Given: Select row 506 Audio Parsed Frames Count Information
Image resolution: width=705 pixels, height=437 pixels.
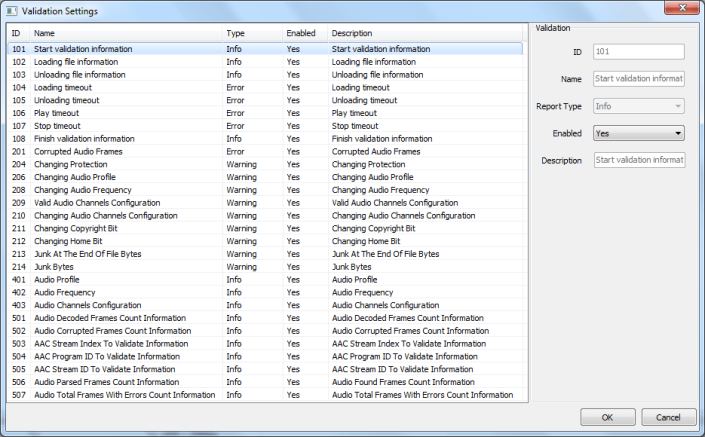Looking at the screenshot, I should point(265,382).
